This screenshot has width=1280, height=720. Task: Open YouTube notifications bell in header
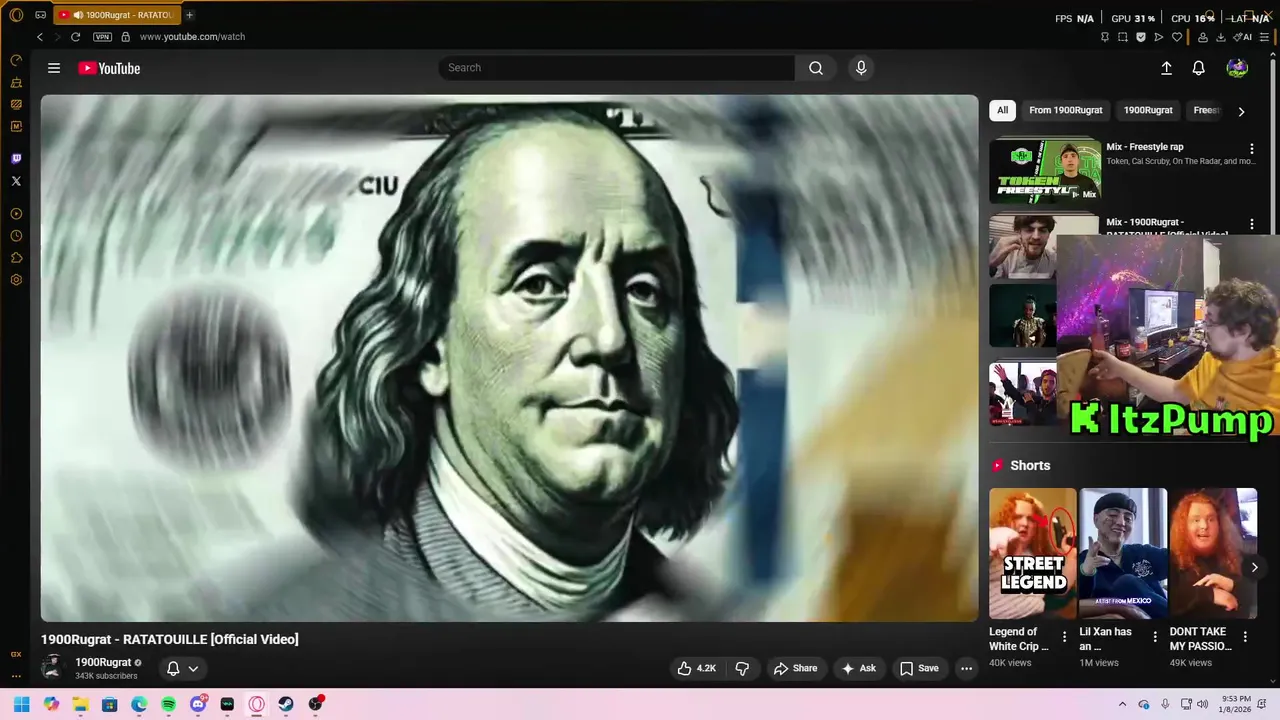coord(1198,68)
